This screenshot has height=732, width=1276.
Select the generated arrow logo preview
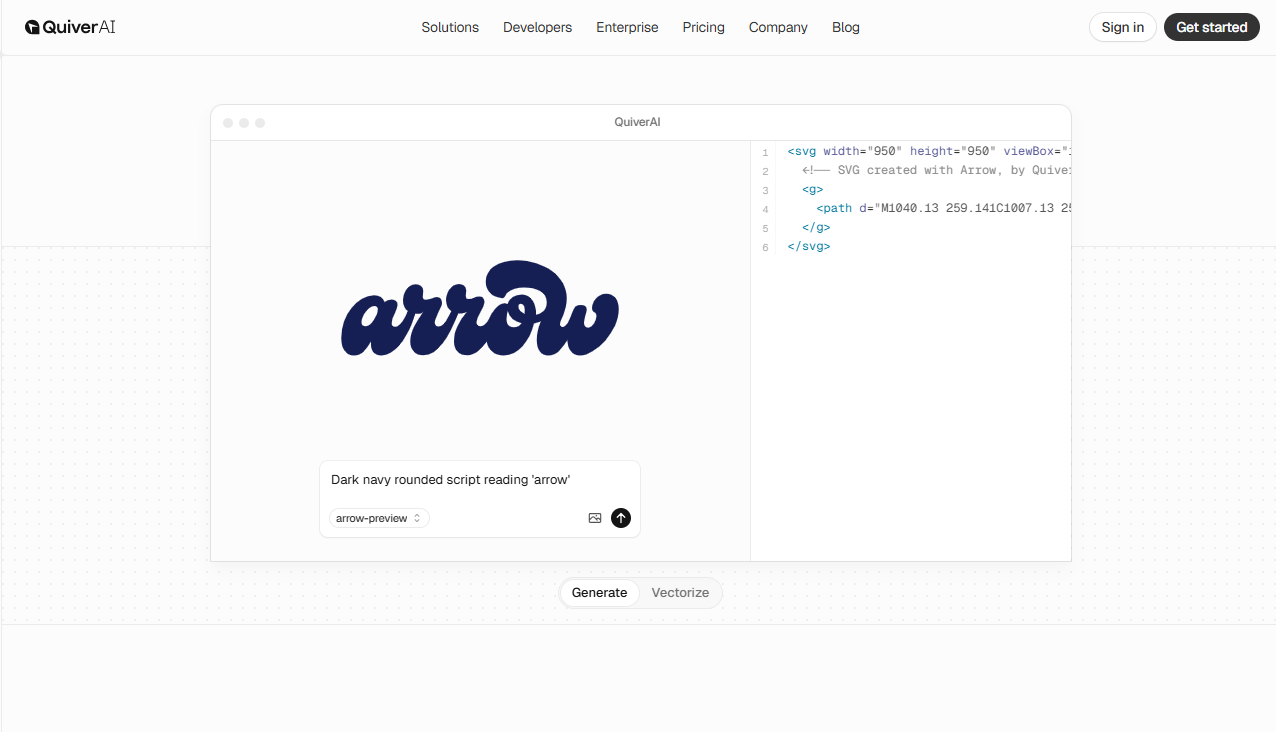[x=479, y=310]
